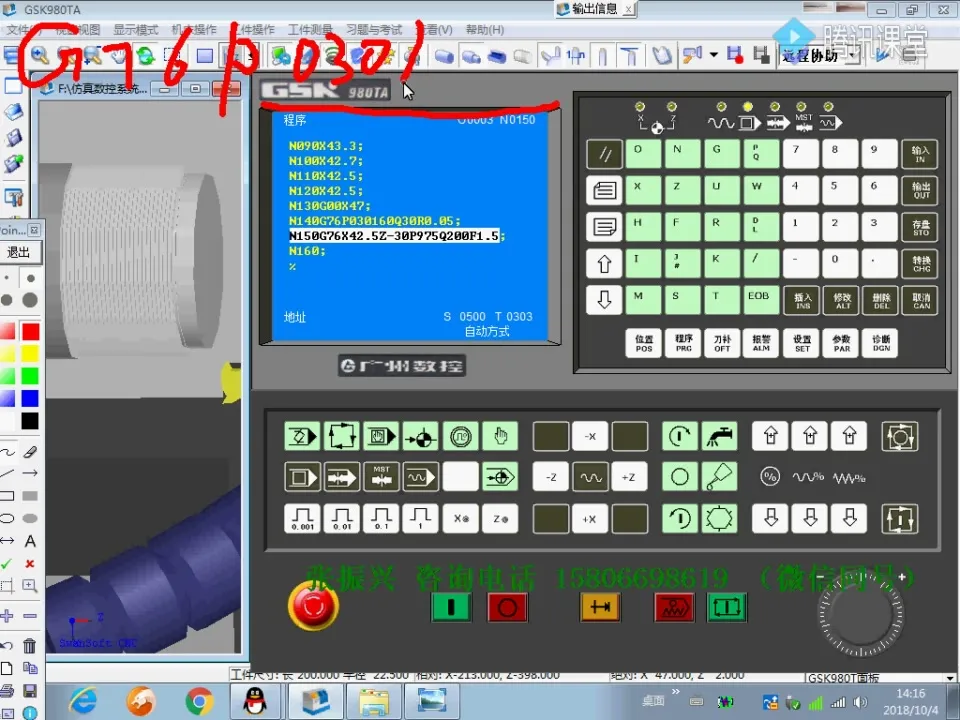Click the spindle clockwise rotation button
This screenshot has width=960, height=720.
pos(680,437)
